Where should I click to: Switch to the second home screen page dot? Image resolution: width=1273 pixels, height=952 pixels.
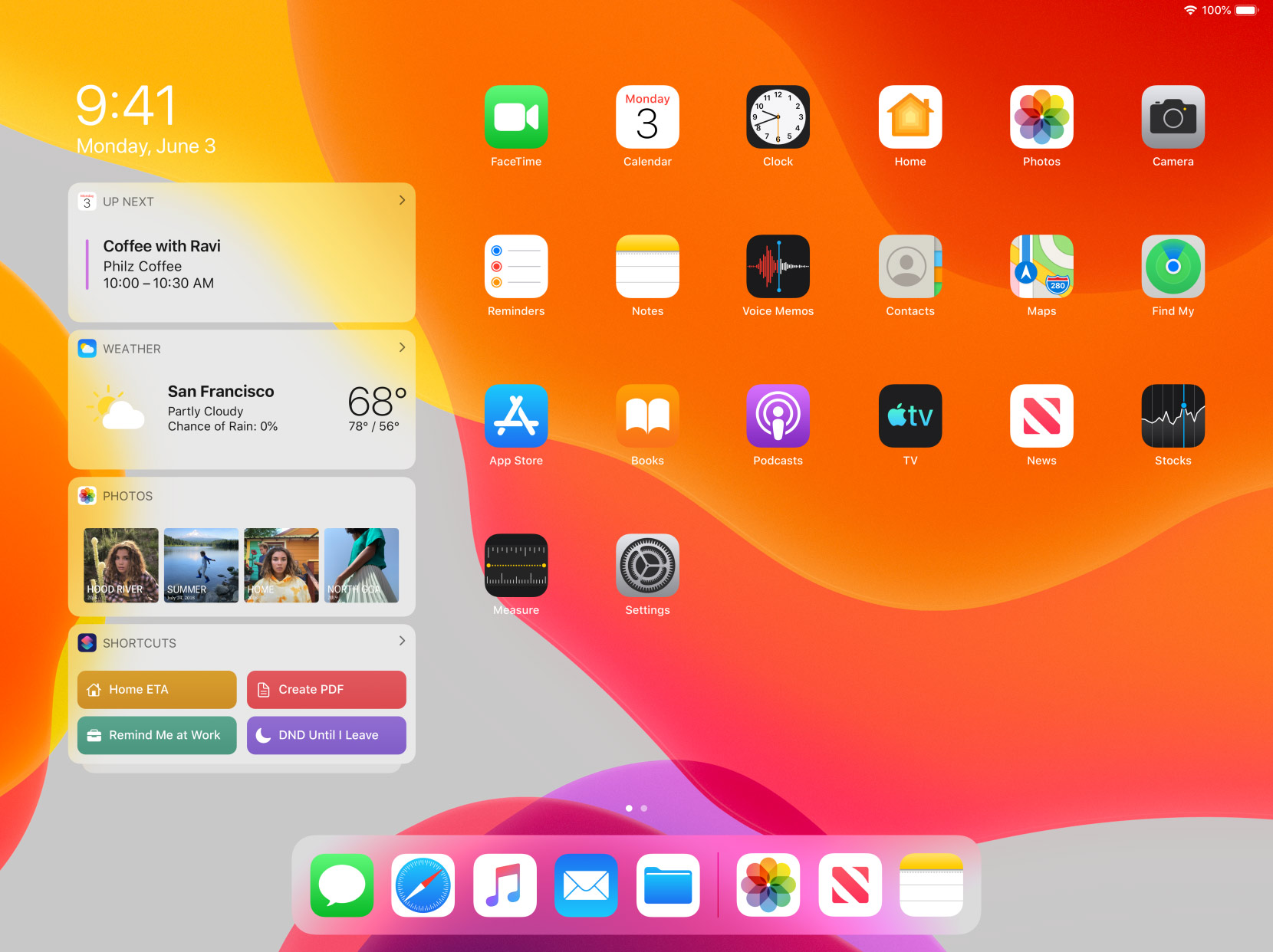(x=644, y=808)
